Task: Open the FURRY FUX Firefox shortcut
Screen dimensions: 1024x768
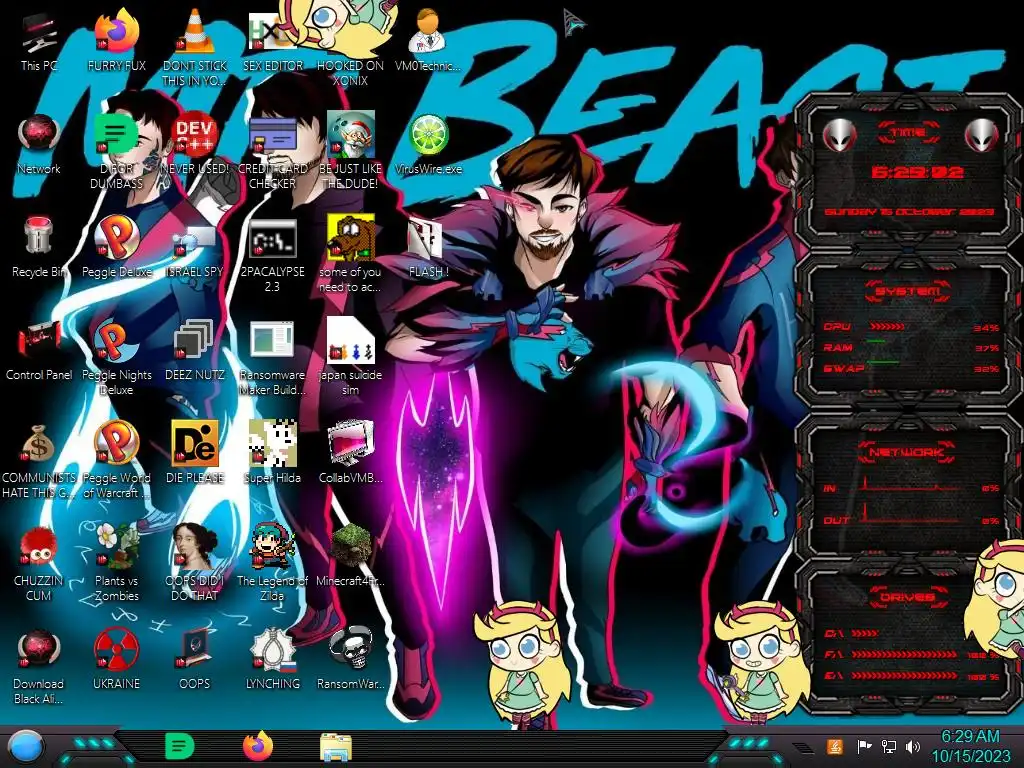Action: tap(116, 40)
